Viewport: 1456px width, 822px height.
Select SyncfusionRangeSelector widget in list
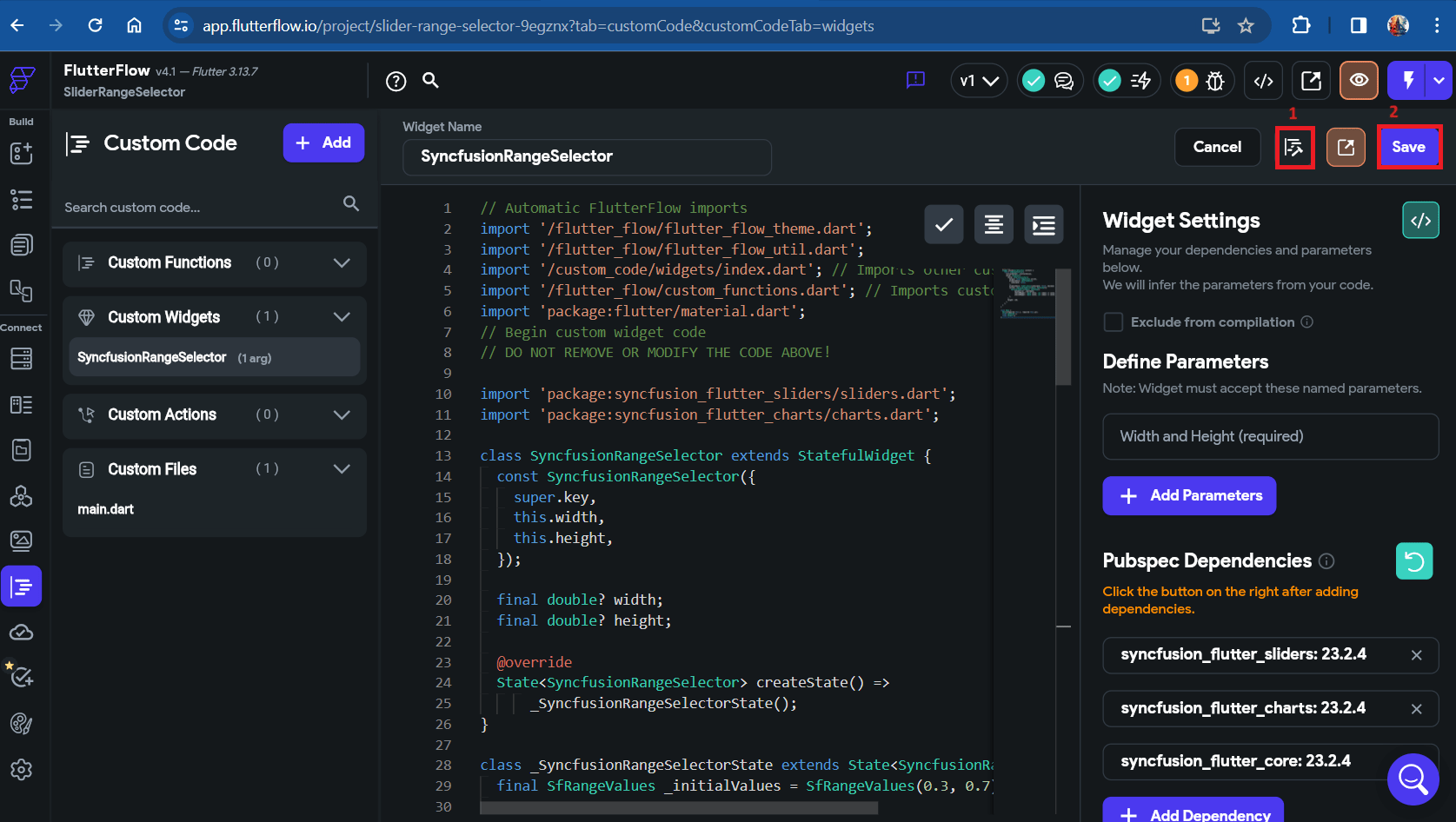[214, 357]
